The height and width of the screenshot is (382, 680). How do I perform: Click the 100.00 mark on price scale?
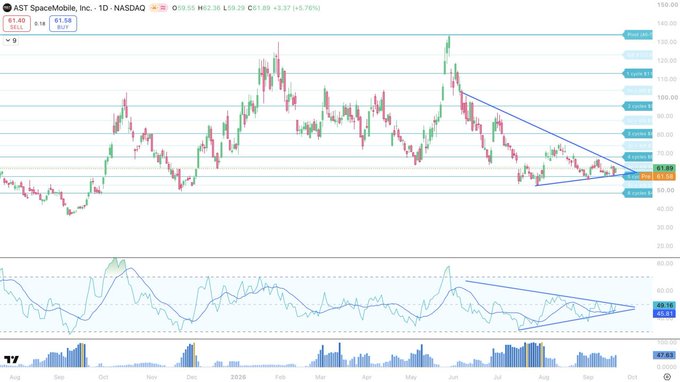pos(667,98)
